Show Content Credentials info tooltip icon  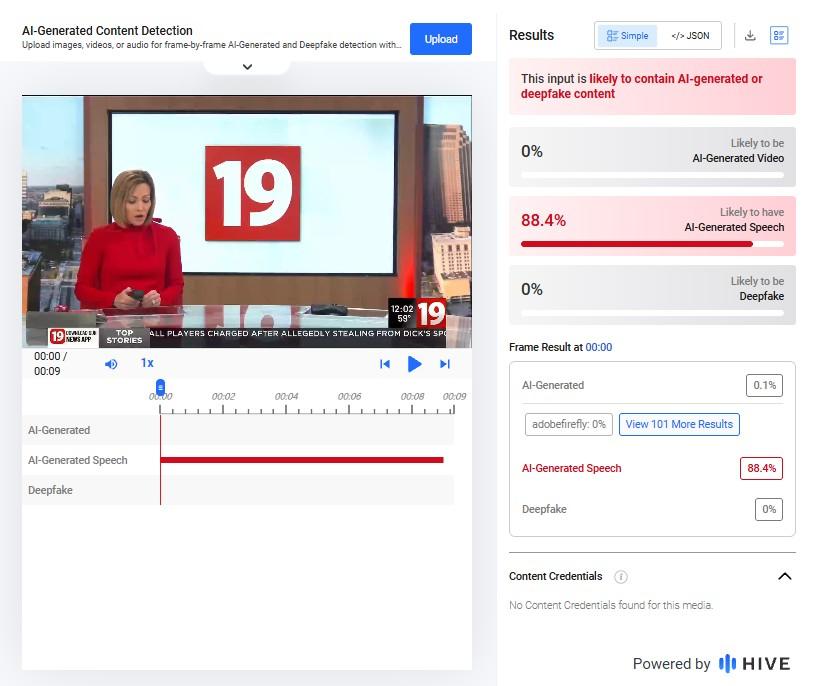621,577
